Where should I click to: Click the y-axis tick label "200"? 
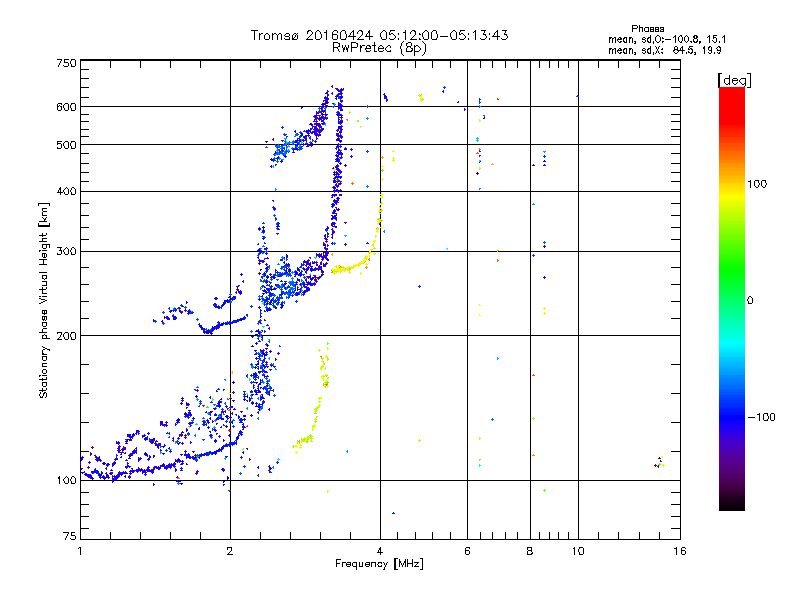[66, 336]
